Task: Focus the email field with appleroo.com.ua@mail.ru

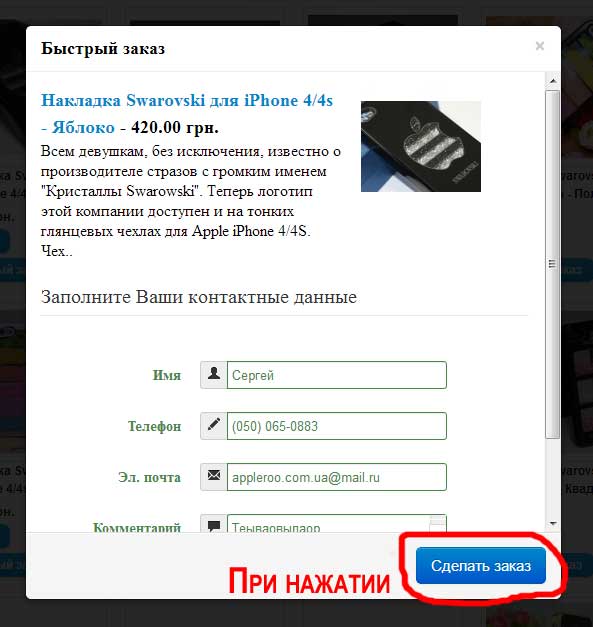Action: pos(337,477)
